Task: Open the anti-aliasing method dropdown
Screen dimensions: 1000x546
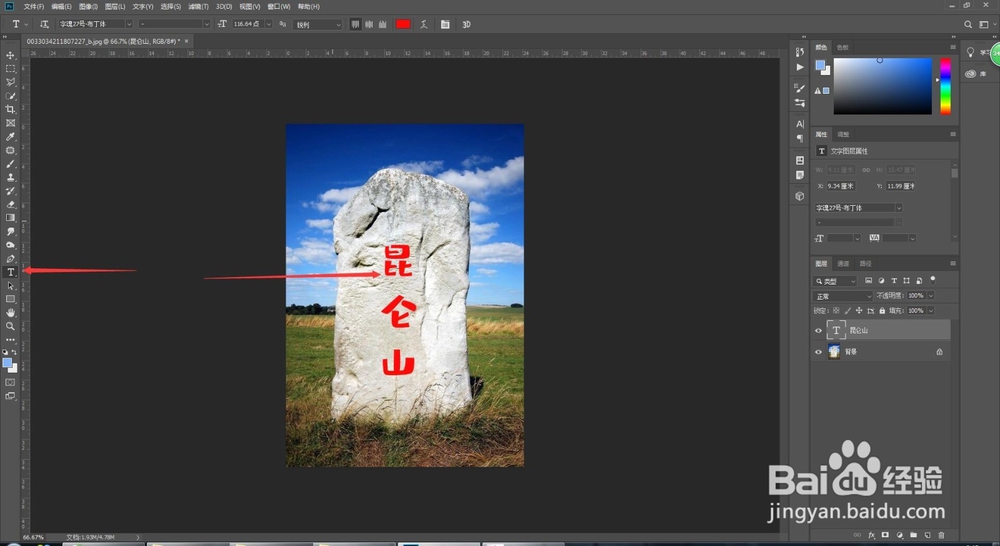Action: [318, 24]
